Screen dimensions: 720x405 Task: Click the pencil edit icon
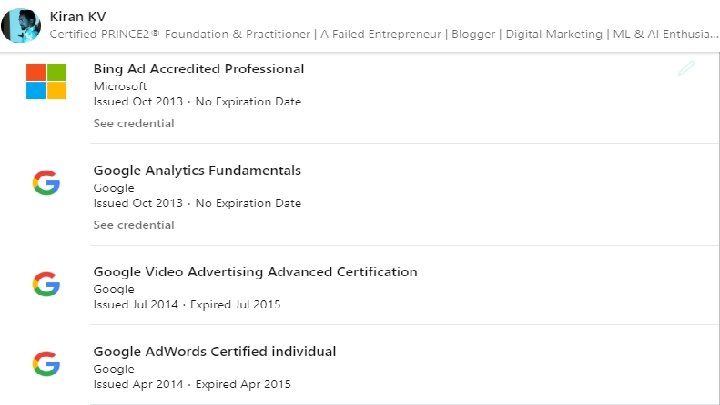[x=685, y=68]
